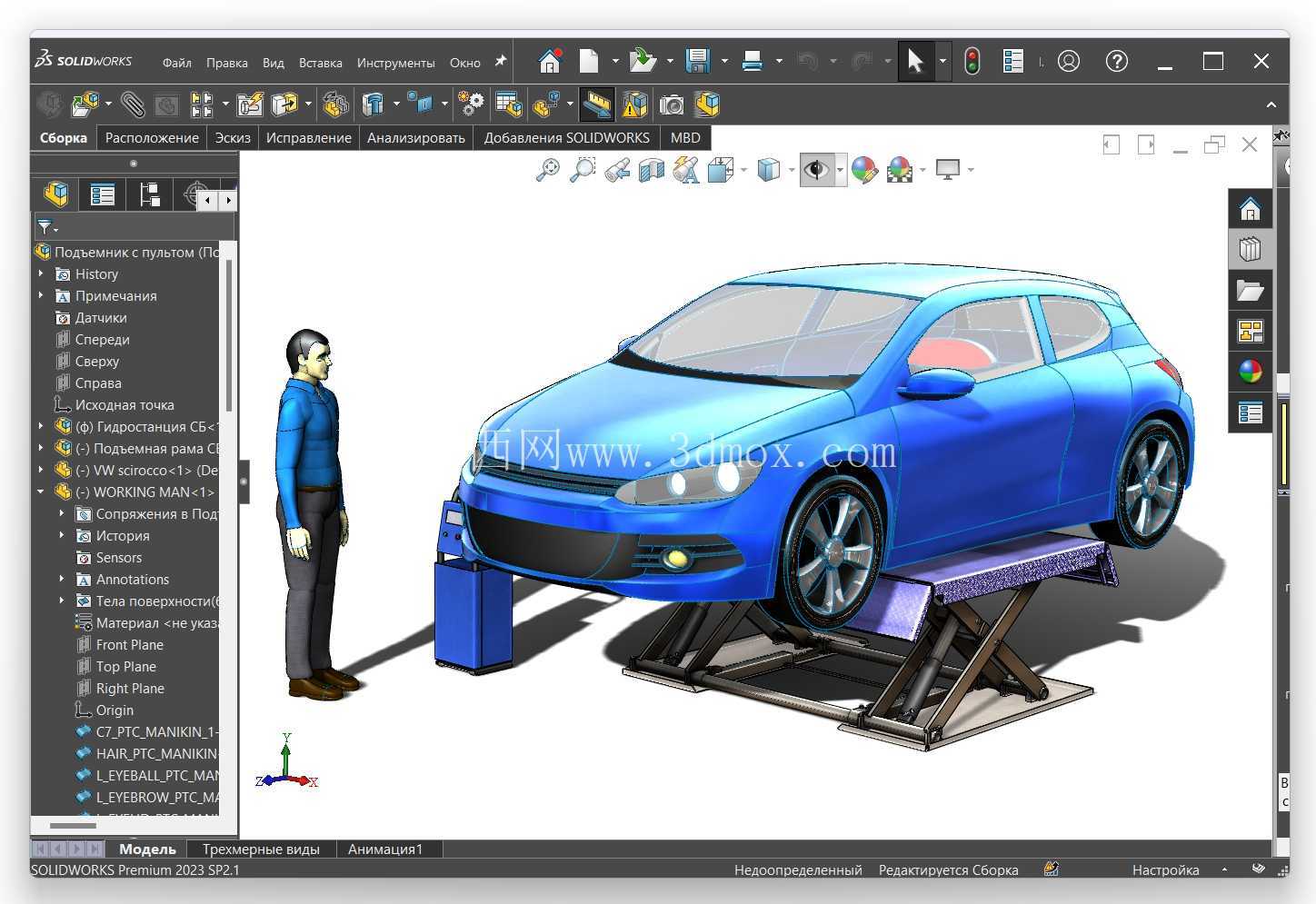Click the feature tree filter funnel

[45, 227]
